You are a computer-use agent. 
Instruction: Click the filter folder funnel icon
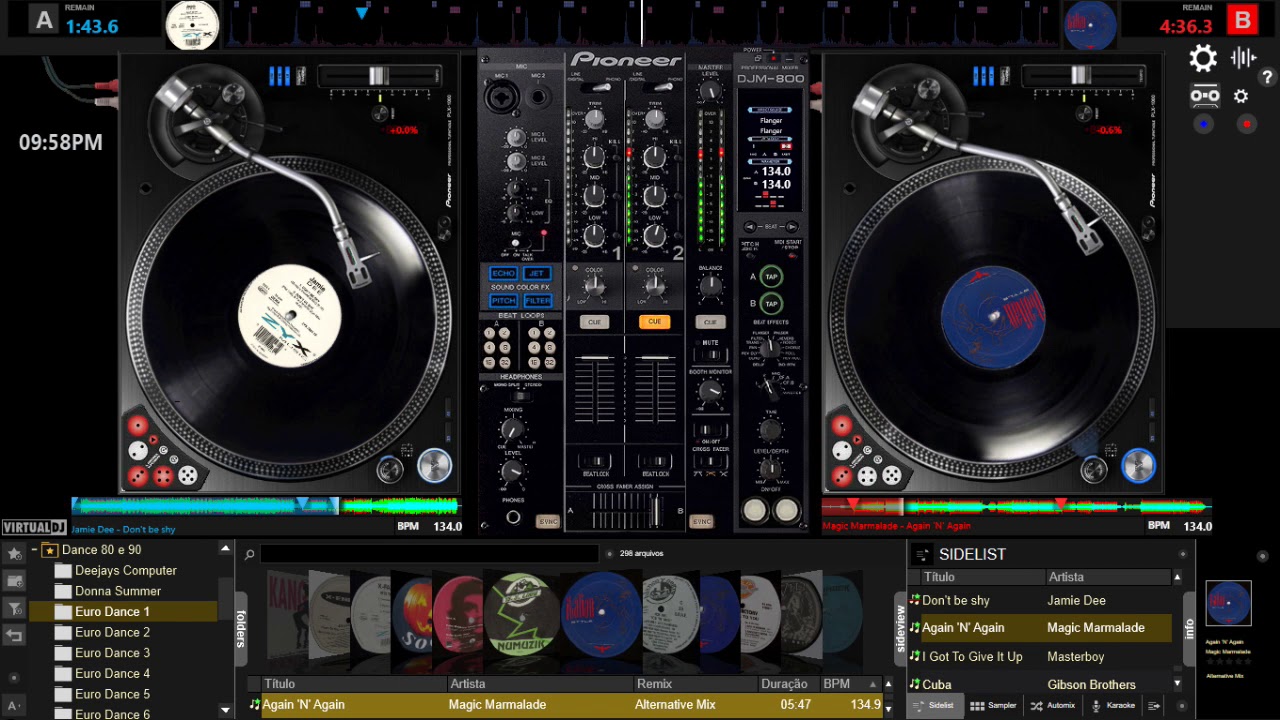[x=14, y=608]
